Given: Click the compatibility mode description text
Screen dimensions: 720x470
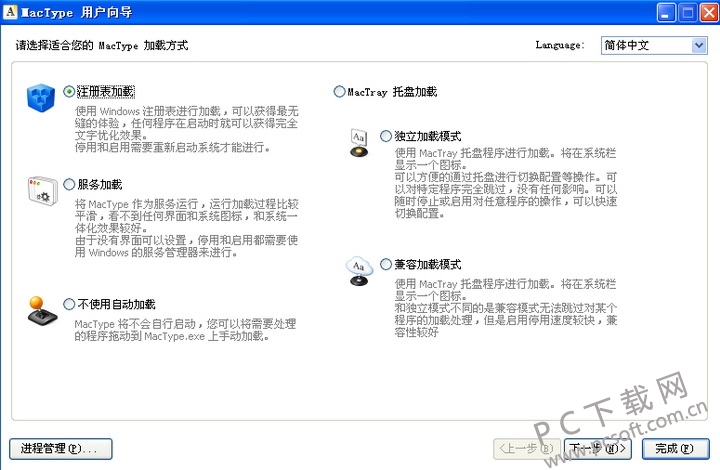Looking at the screenshot, I should point(506,308).
